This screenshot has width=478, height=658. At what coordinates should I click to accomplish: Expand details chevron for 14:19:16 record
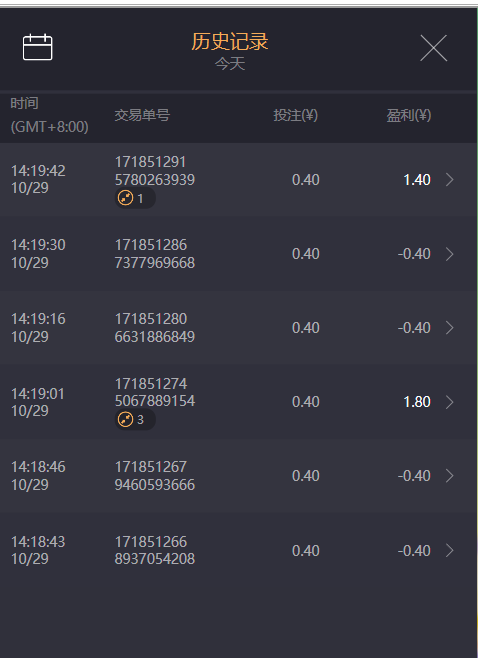pos(449,328)
